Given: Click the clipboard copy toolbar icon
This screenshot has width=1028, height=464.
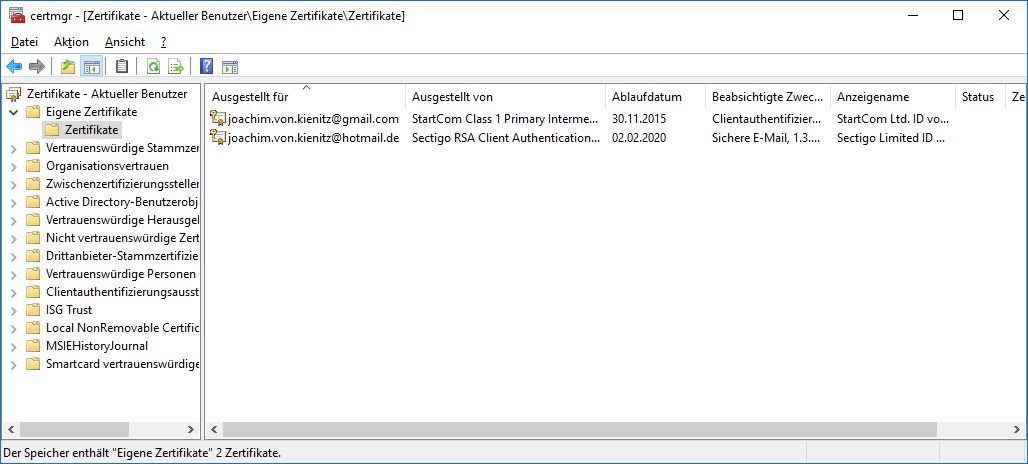Looking at the screenshot, I should click(x=122, y=67).
